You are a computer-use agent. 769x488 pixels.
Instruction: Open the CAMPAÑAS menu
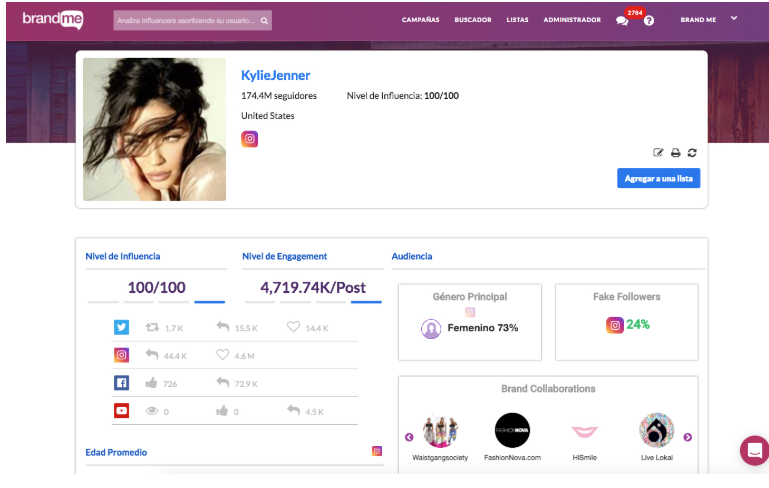tap(420, 20)
